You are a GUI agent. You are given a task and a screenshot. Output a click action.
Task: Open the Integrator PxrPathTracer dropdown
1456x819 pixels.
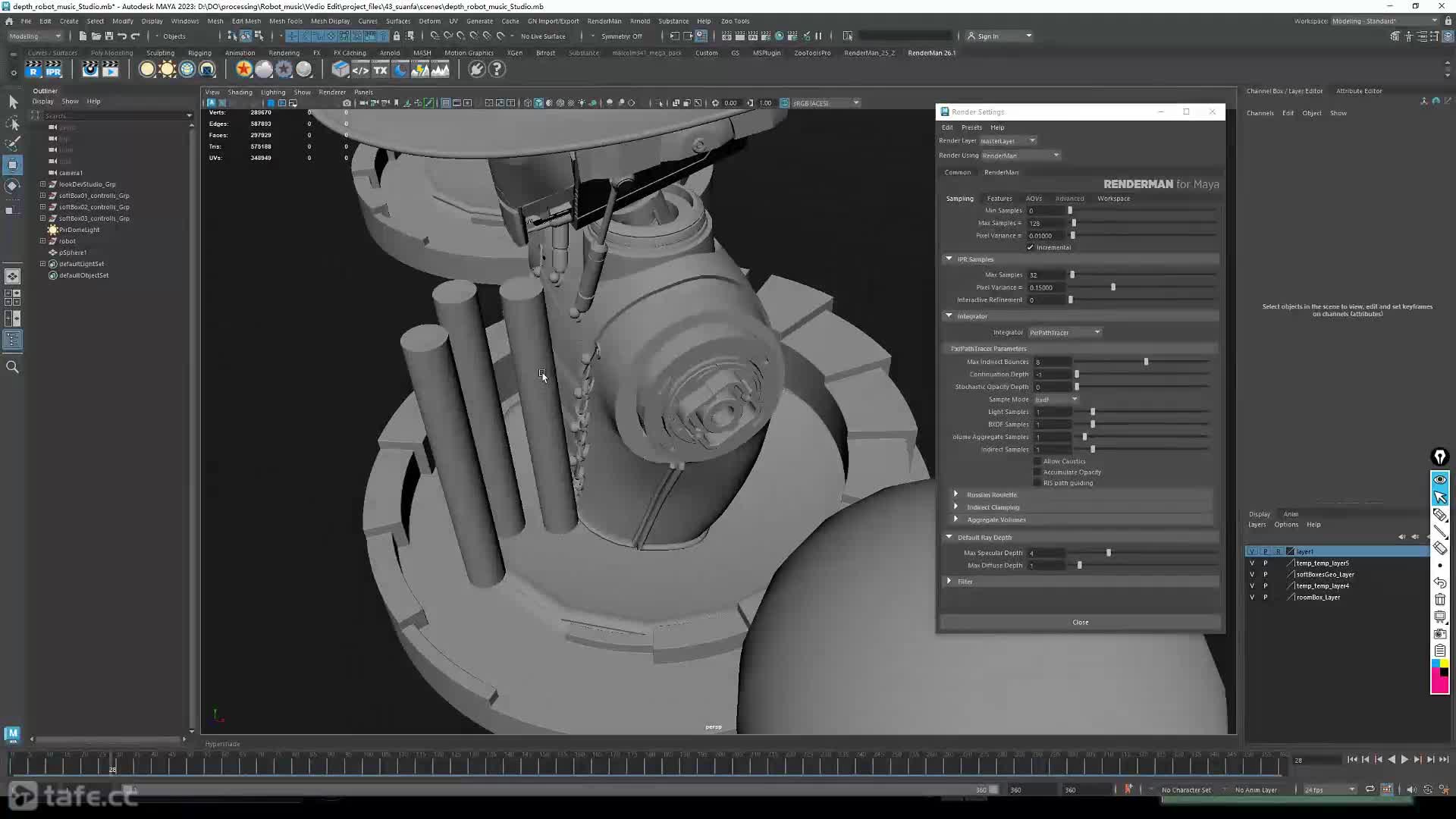coord(1065,332)
